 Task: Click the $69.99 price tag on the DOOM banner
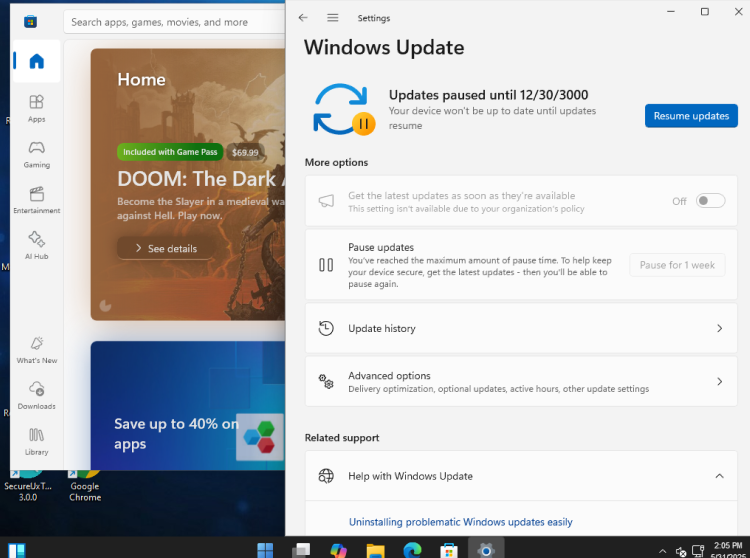point(245,153)
